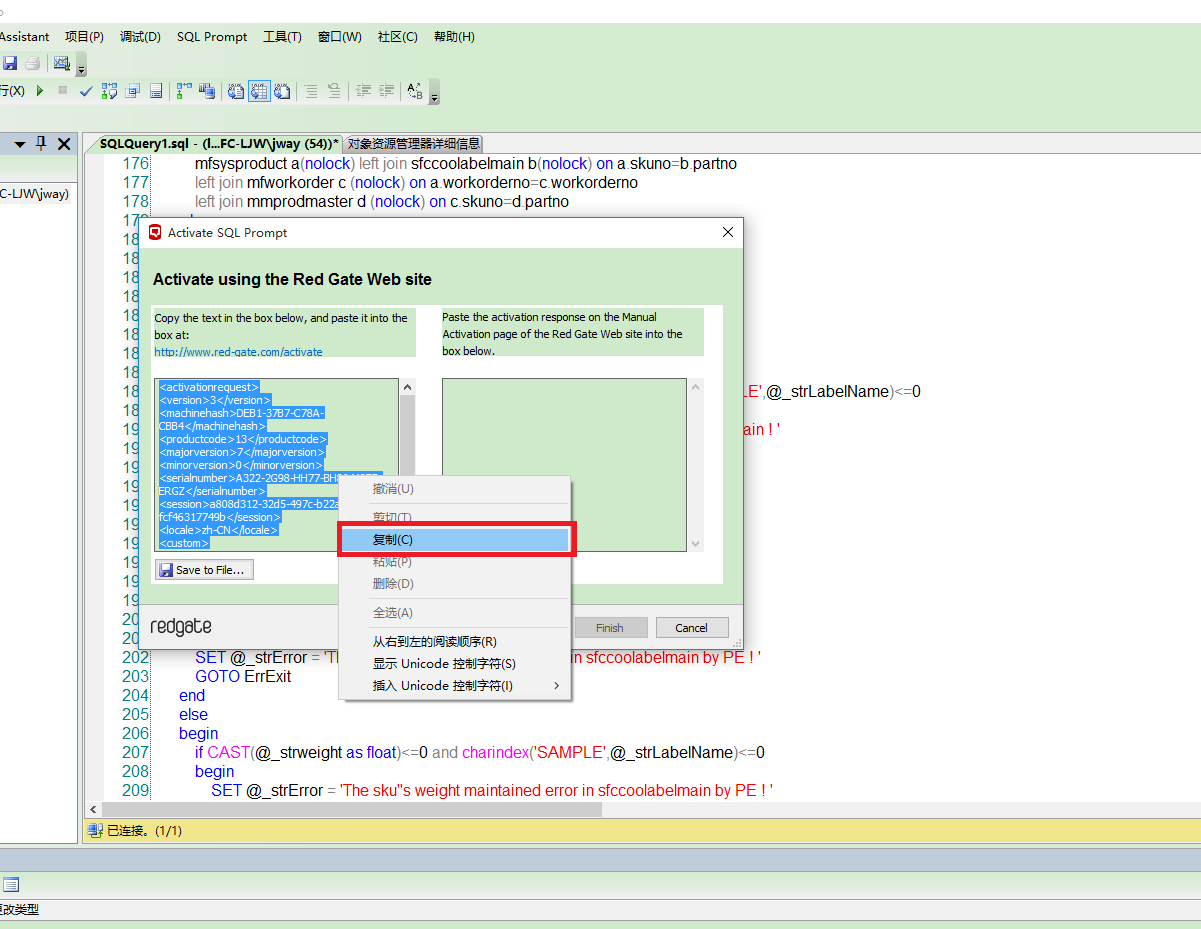Click the connection status icon in status bar

(95, 830)
